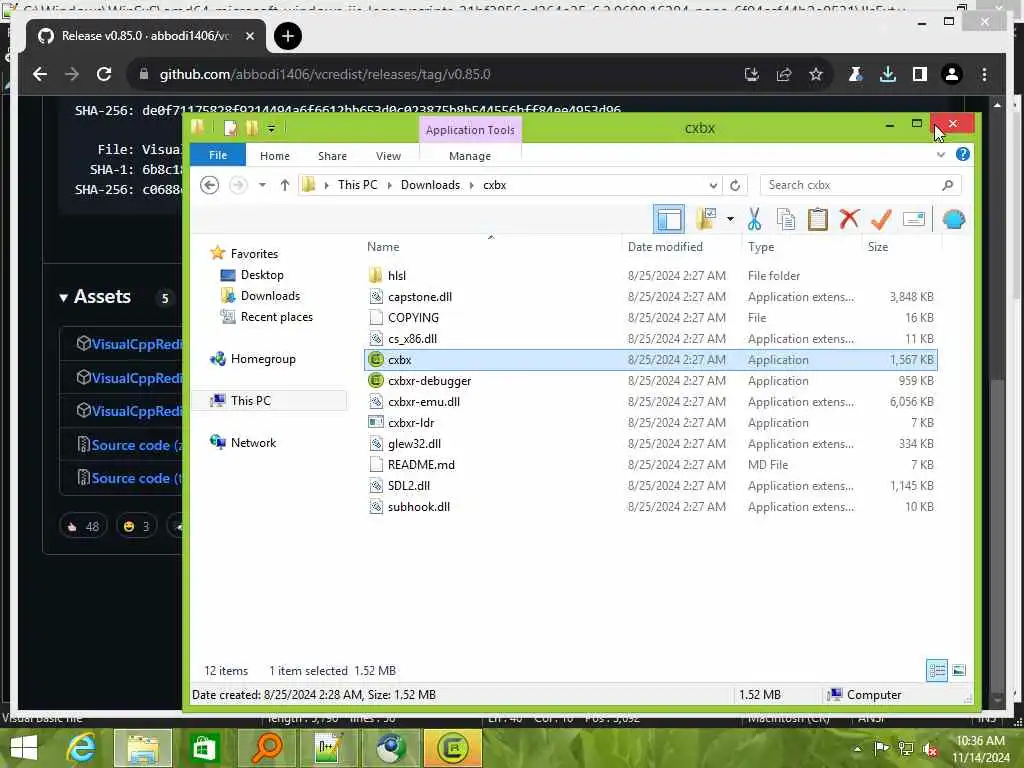Image resolution: width=1024 pixels, height=768 pixels.
Task: Collapse the Assets section triangle on GitHub
Action: coord(63,298)
